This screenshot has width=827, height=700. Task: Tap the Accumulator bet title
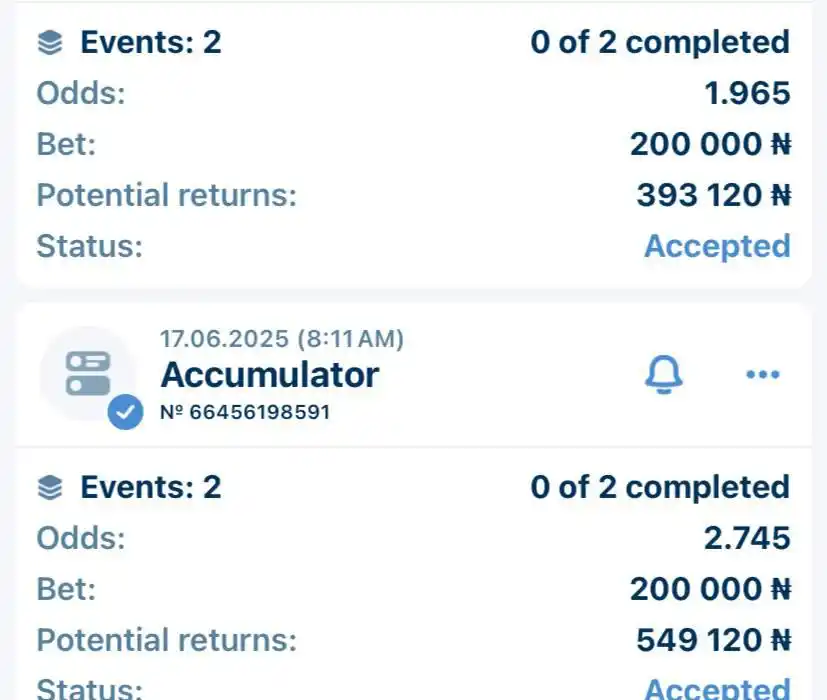[x=270, y=375]
